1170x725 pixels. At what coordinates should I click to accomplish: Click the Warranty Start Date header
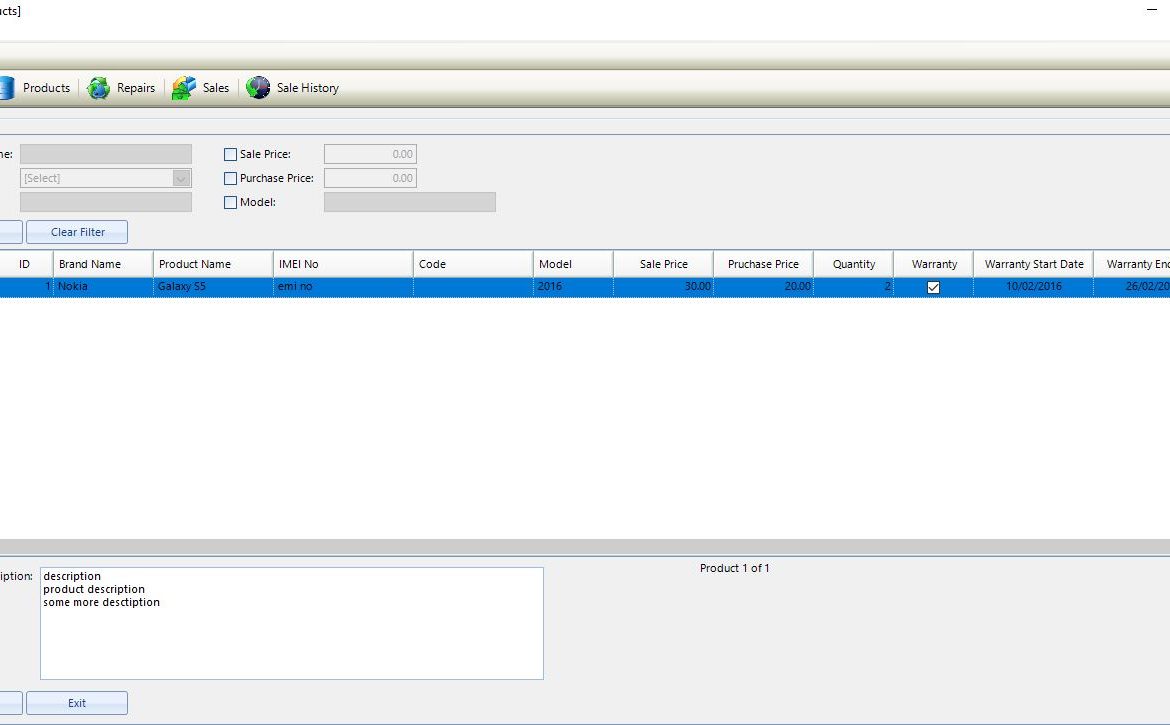coord(1033,264)
